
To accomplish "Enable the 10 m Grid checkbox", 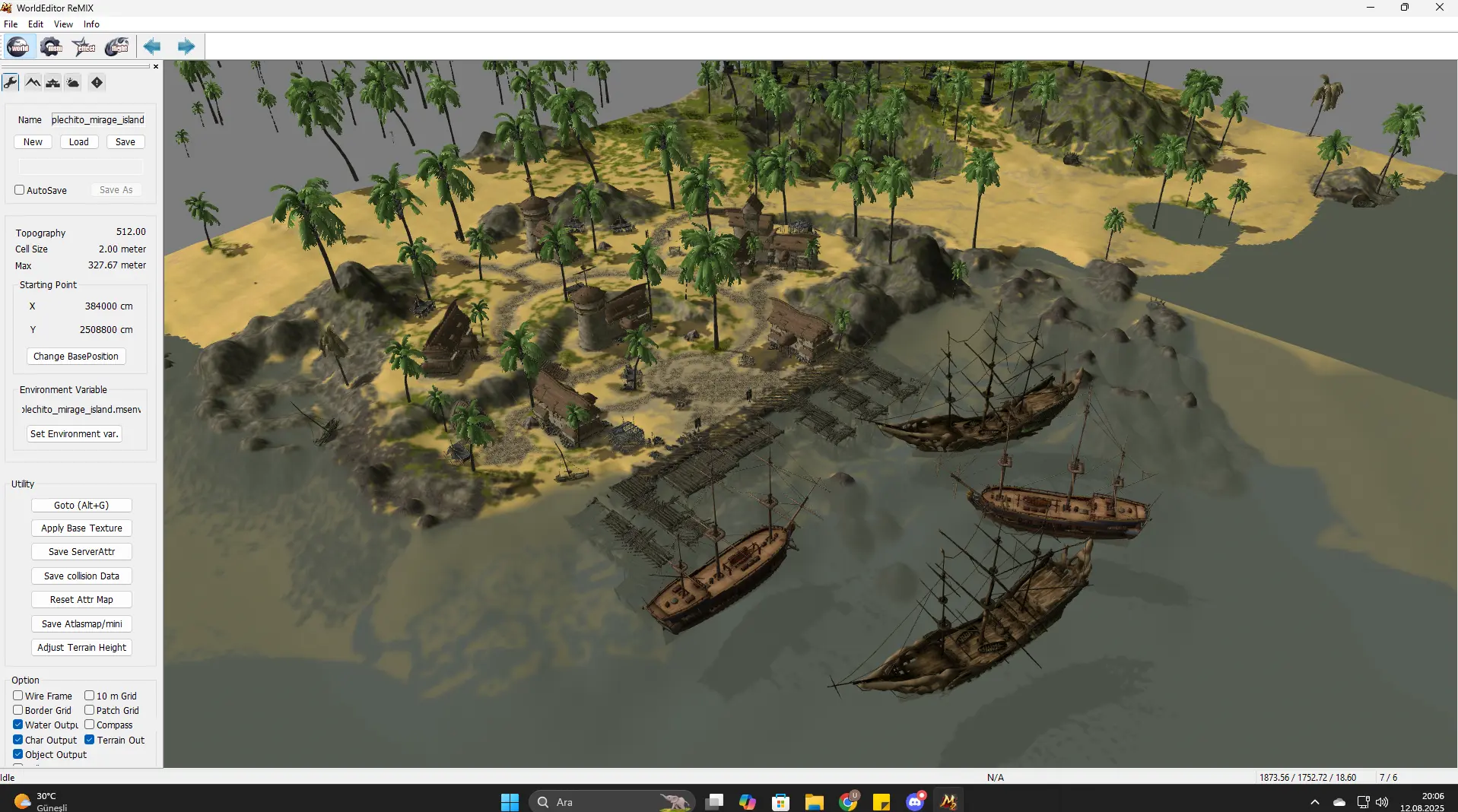I will pyautogui.click(x=89, y=696).
